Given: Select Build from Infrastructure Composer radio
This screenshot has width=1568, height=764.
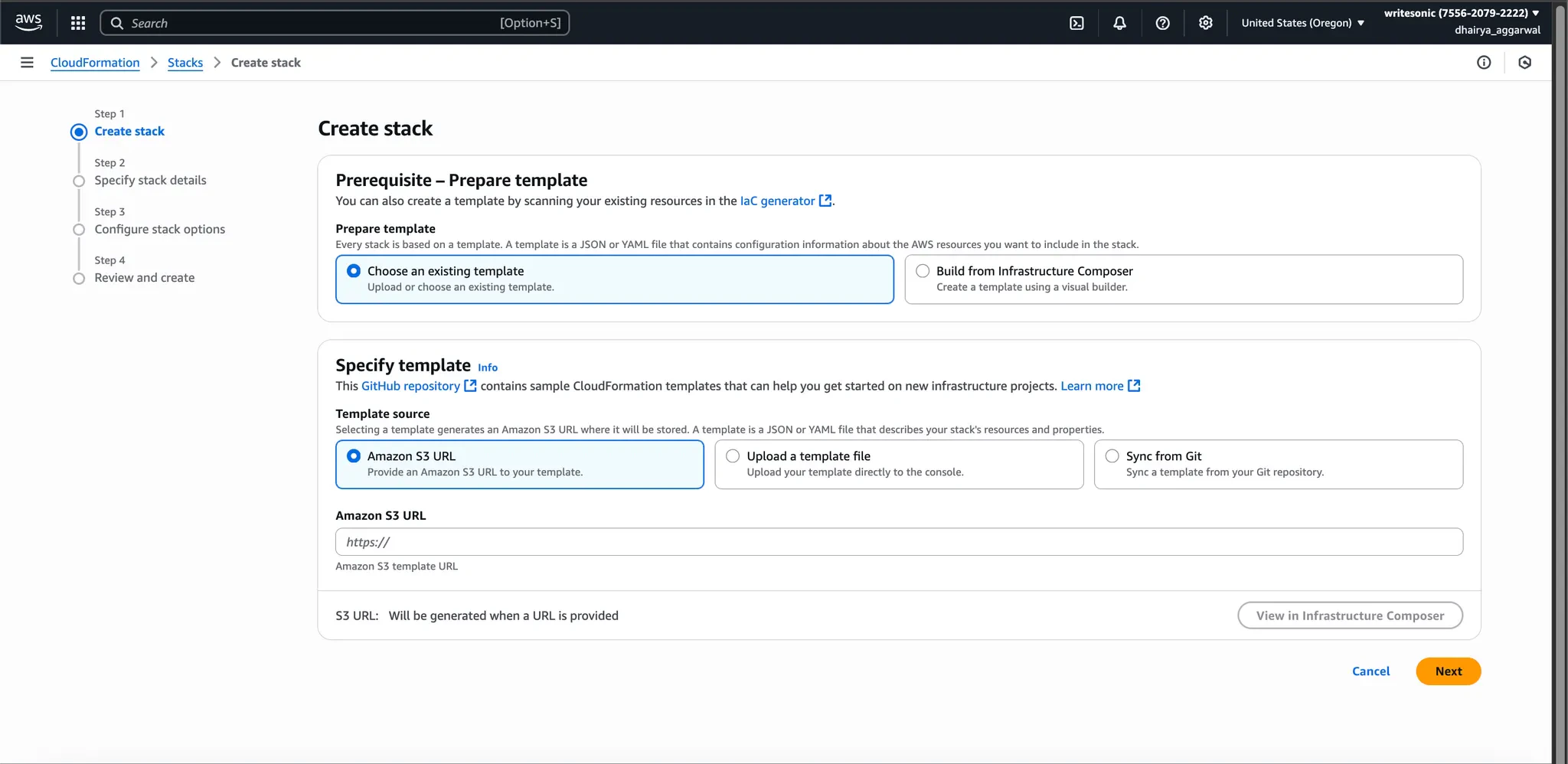Looking at the screenshot, I should coord(923,271).
